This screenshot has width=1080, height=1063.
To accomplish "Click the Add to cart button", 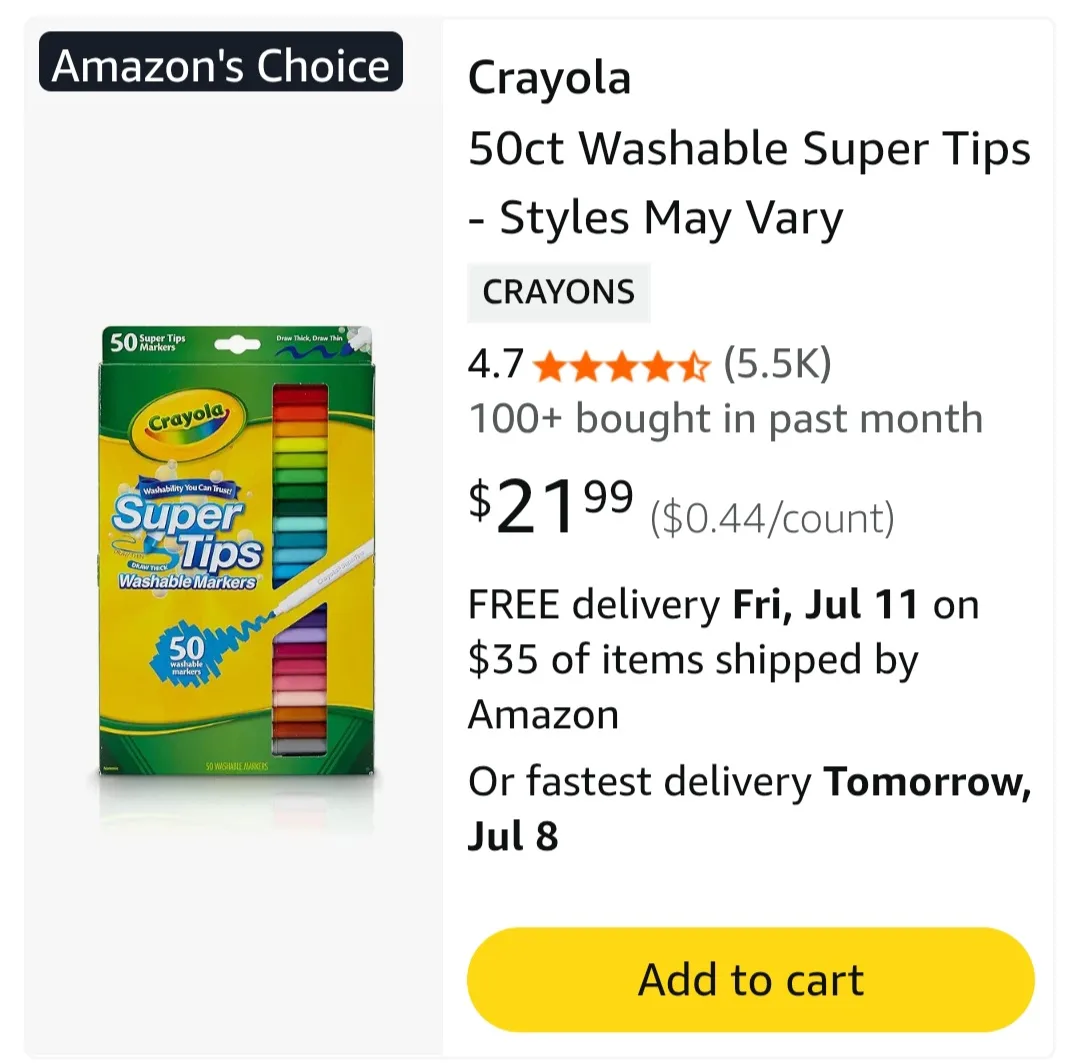I will pyautogui.click(x=749, y=980).
